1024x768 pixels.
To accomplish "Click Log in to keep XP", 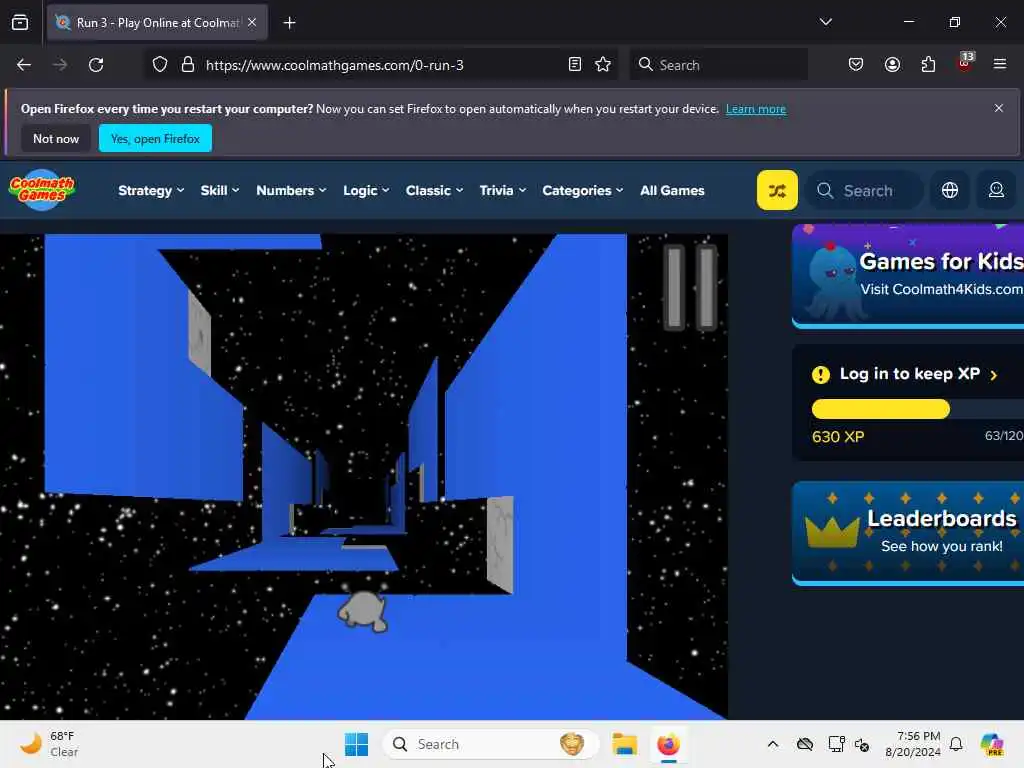I will [x=909, y=374].
